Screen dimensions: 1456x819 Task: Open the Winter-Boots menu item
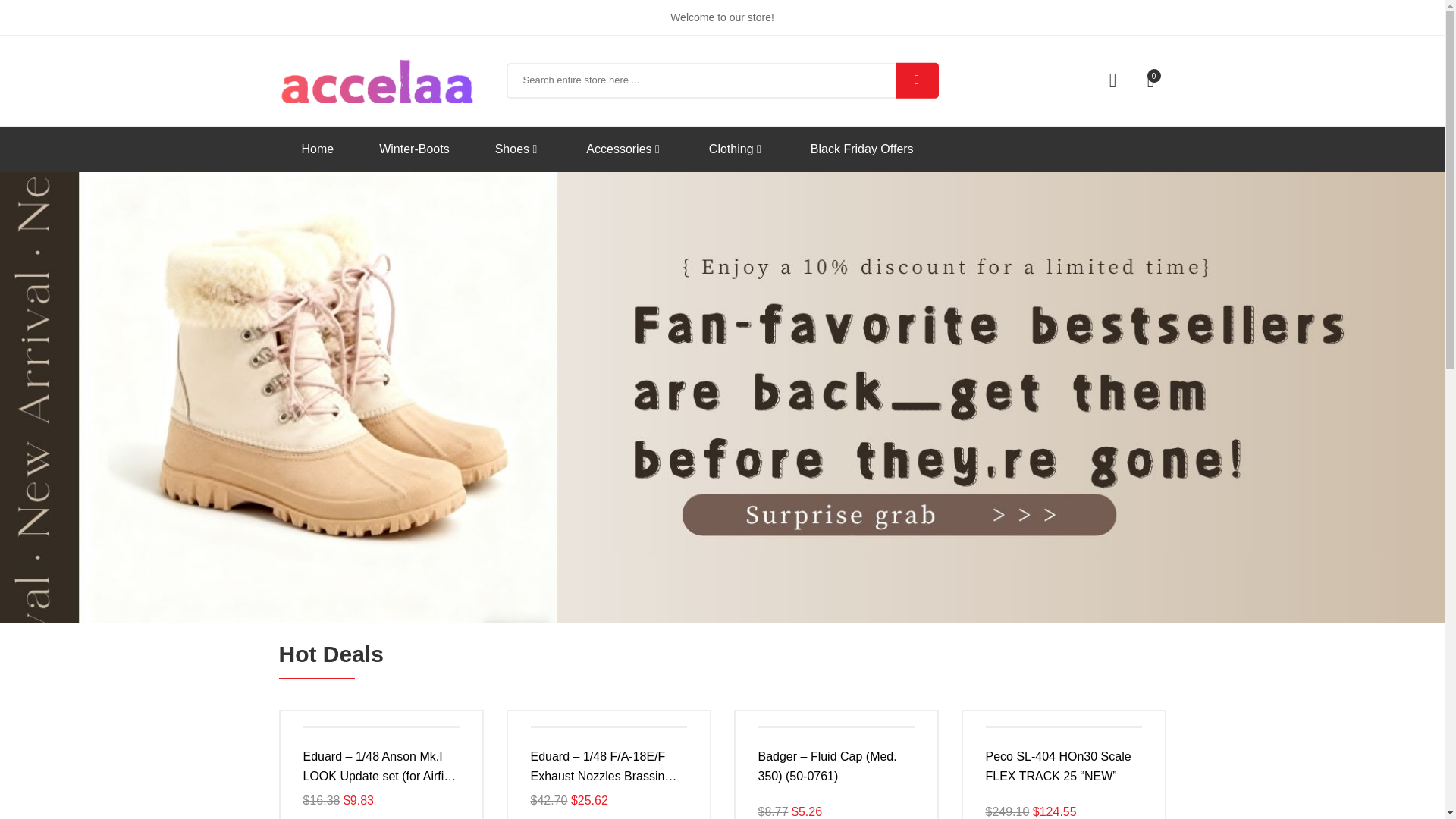coord(414,149)
